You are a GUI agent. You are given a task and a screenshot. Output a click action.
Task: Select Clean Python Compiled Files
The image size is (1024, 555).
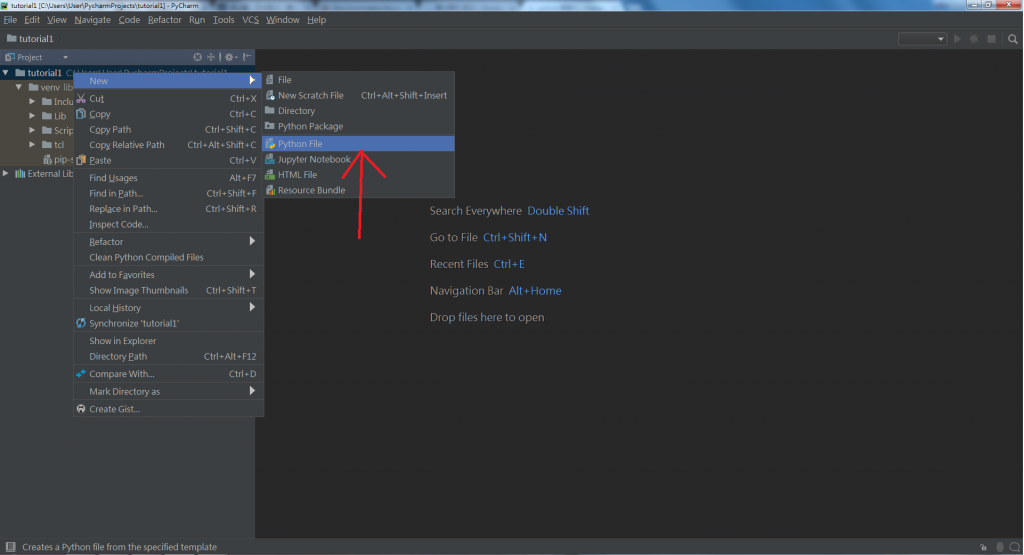pyautogui.click(x=168, y=257)
